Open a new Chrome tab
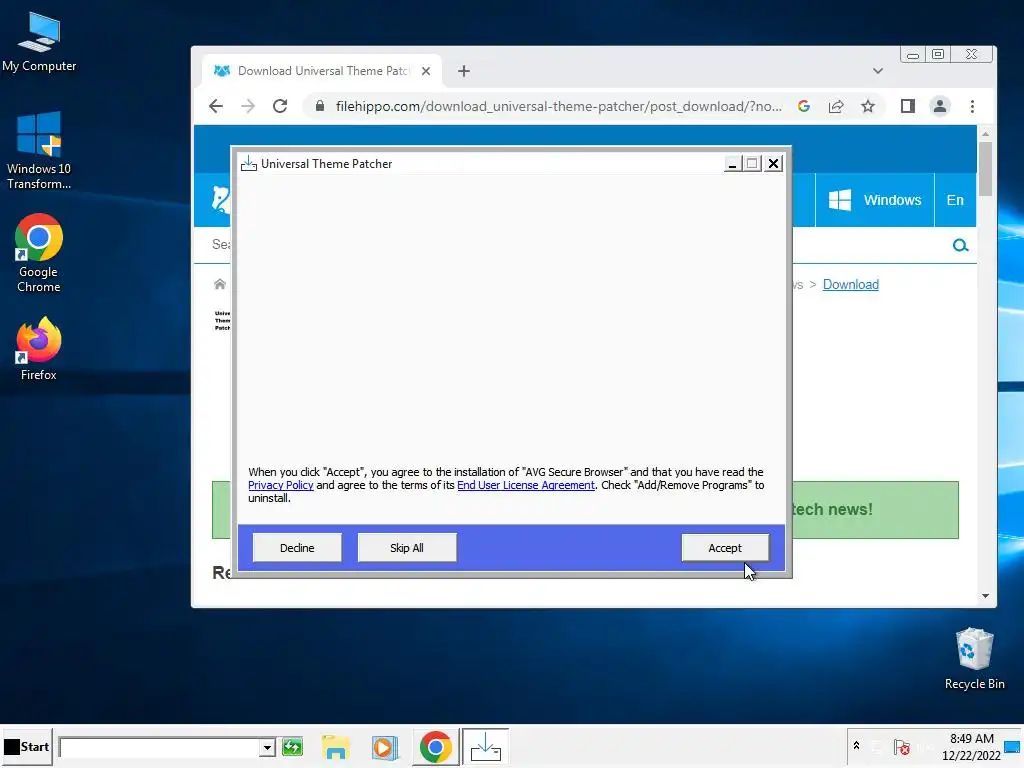Viewport: 1024px width, 768px height. 464,71
